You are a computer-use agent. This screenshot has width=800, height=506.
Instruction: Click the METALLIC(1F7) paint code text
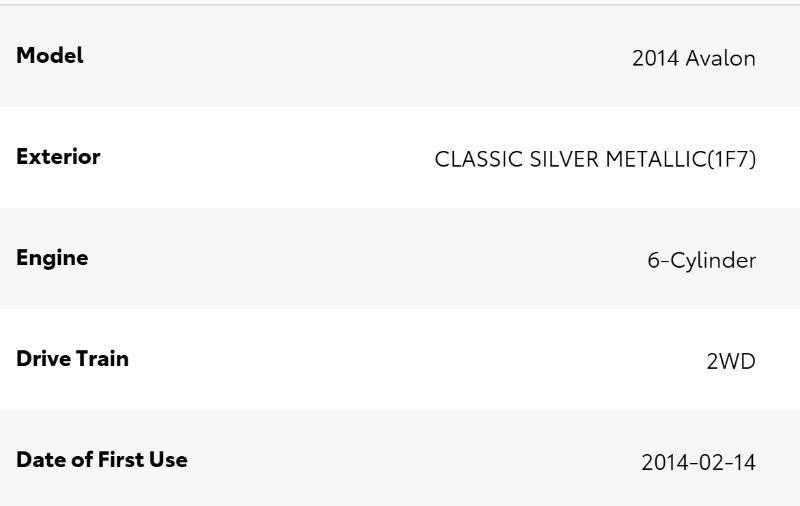pyautogui.click(x=681, y=159)
